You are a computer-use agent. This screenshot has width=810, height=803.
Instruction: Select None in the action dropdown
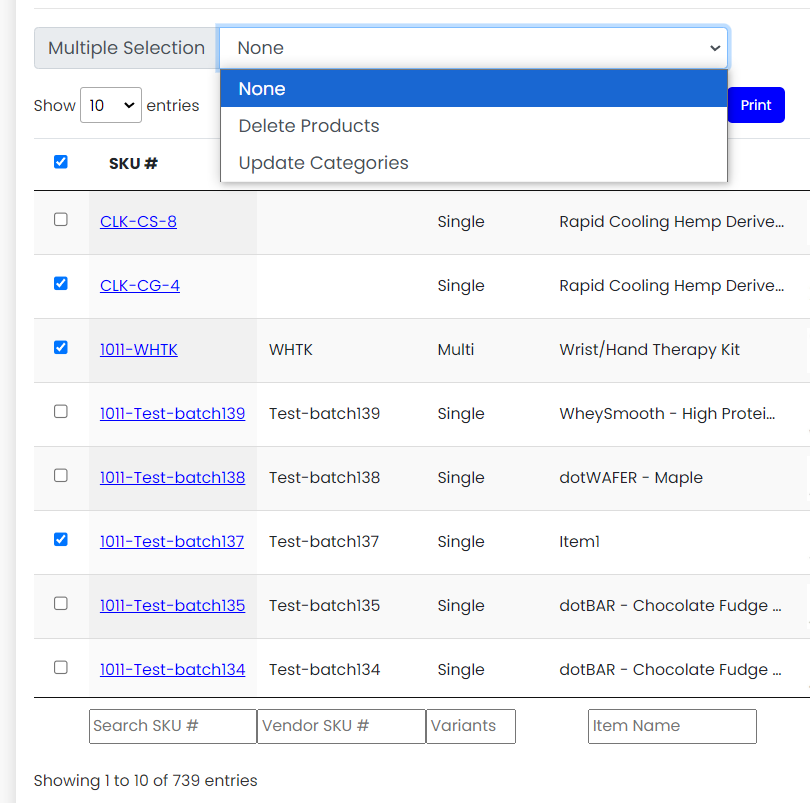262,89
